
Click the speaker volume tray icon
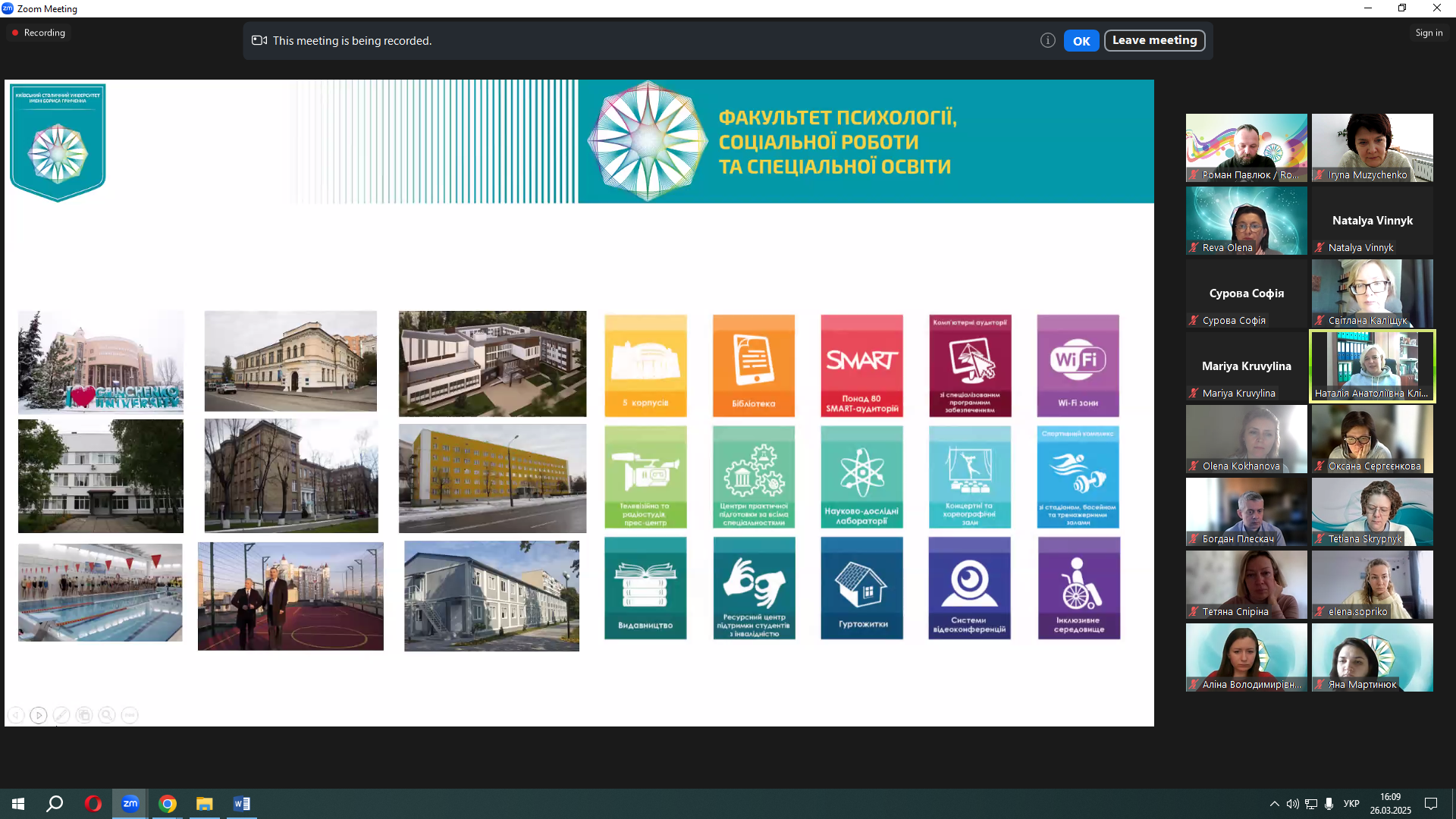coord(1292,804)
